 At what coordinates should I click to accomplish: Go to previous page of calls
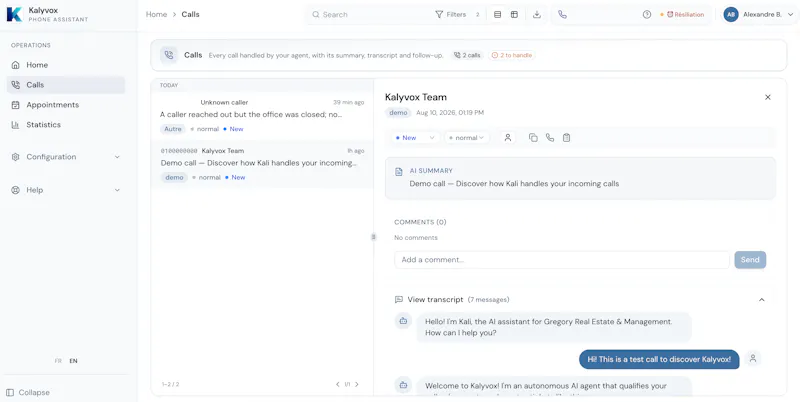[338, 384]
